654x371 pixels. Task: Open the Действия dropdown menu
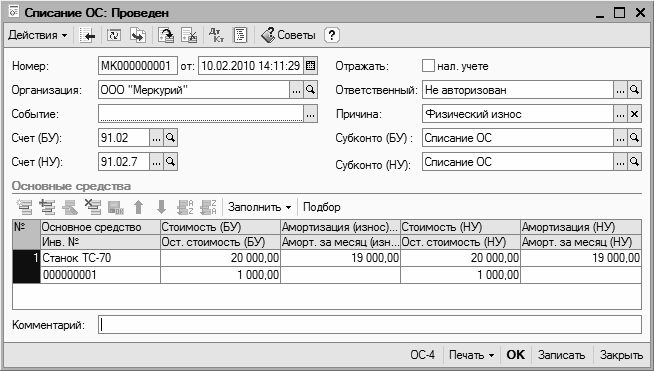coord(38,35)
